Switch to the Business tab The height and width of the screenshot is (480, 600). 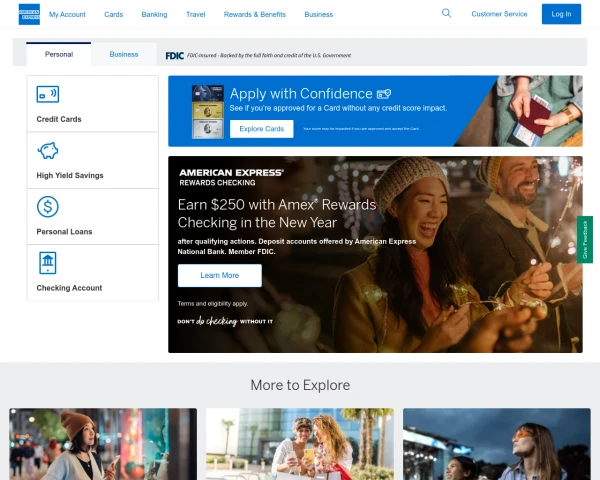click(x=124, y=54)
